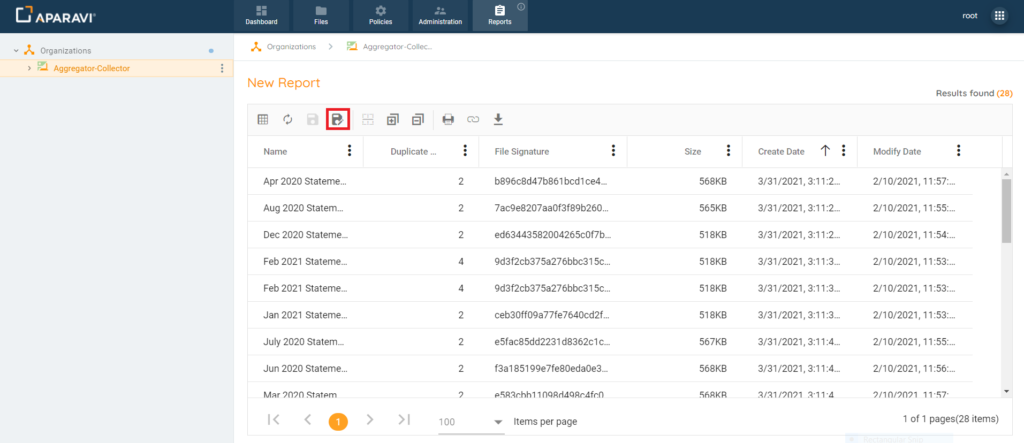
Task: Sort by the File Signature column header
Action: pyautogui.click(x=522, y=151)
